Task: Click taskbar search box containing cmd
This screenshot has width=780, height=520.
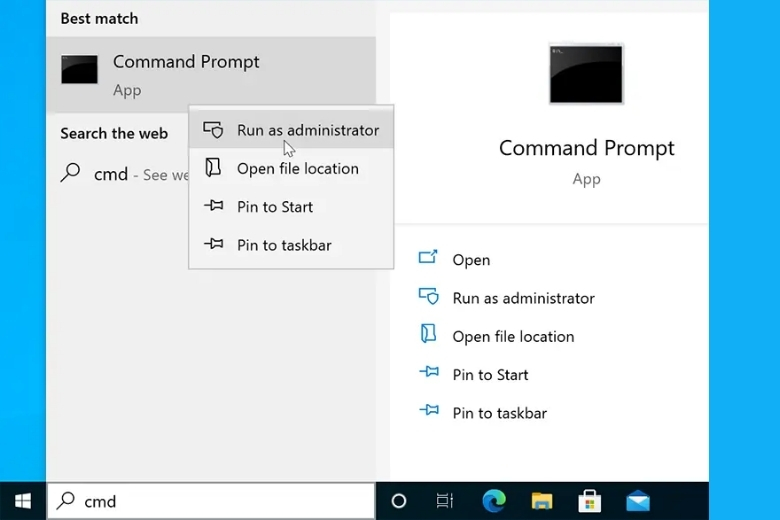Action: coord(211,501)
